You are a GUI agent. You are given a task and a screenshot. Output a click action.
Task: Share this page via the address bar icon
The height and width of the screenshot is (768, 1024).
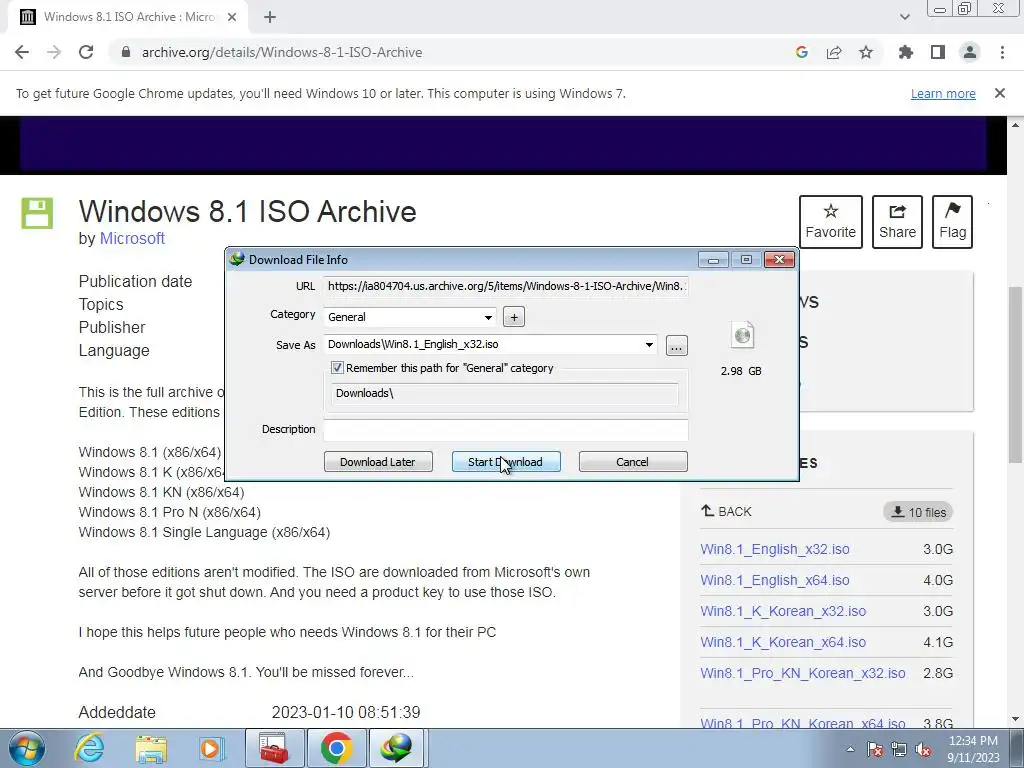[x=833, y=52]
